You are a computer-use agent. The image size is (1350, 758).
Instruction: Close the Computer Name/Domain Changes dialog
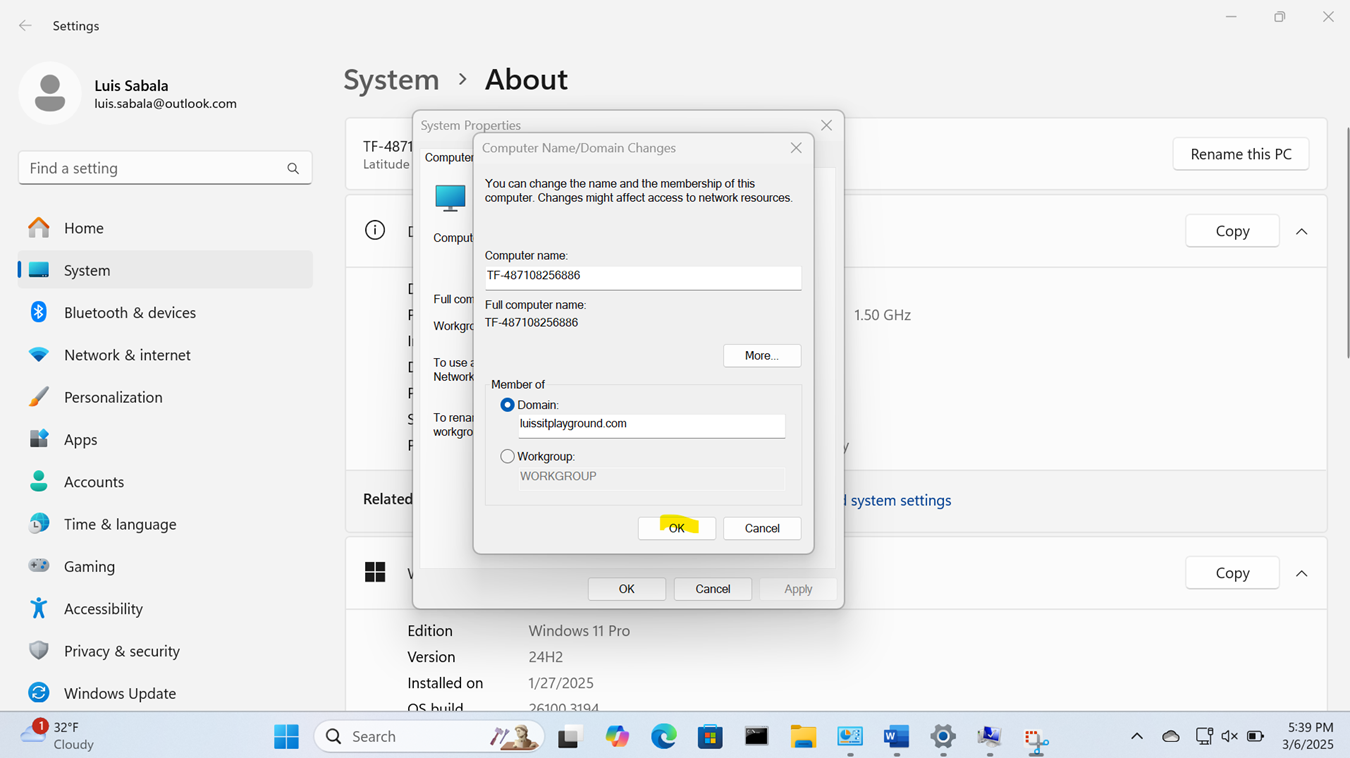[x=796, y=148]
